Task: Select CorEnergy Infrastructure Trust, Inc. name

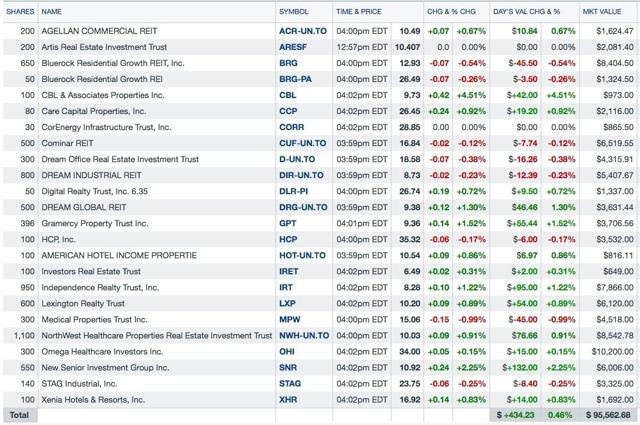Action: coord(106,127)
